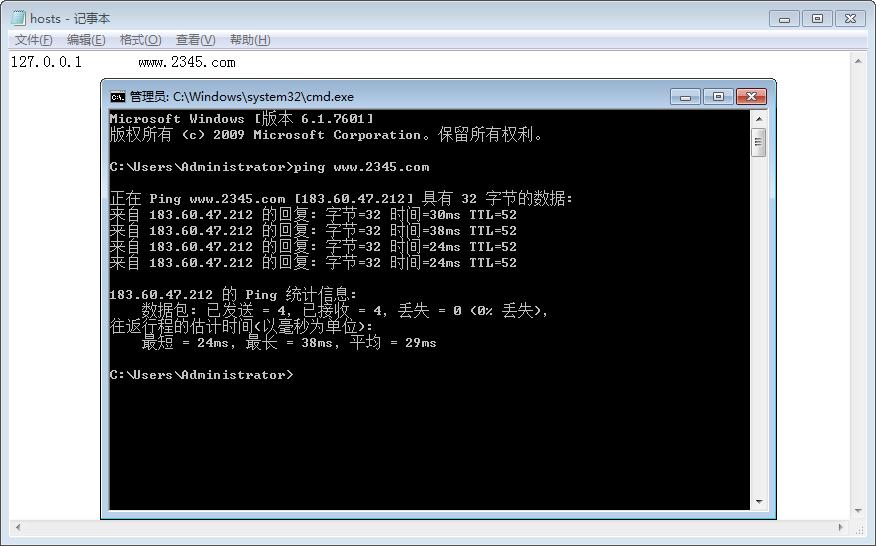Click the 127.0.0.1 text in the hosts file
Viewport: 876px width, 546px height.
pyautogui.click(x=46, y=62)
